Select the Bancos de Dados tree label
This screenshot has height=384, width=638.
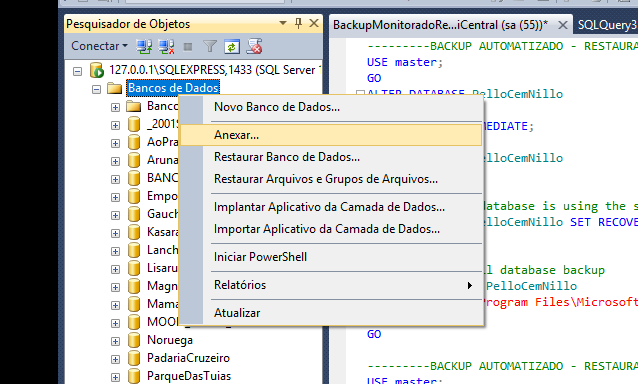[x=173, y=88]
